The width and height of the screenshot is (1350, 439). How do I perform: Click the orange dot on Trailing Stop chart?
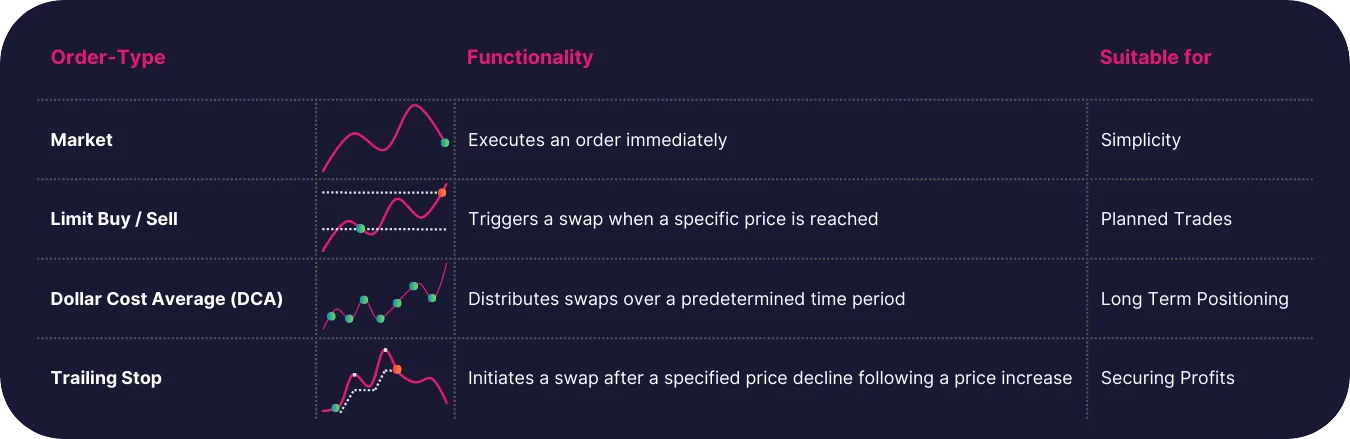397,369
